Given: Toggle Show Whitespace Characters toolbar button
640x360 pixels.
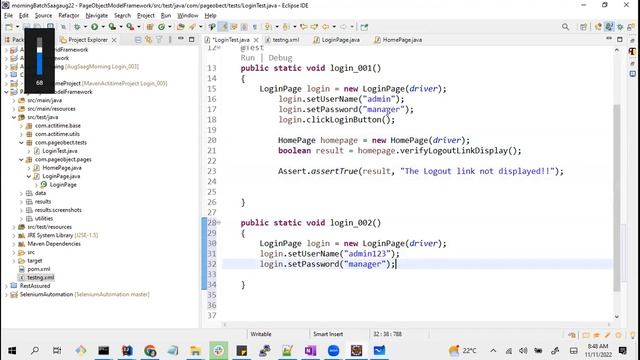Looking at the screenshot, I should pyautogui.click(x=255, y=27).
